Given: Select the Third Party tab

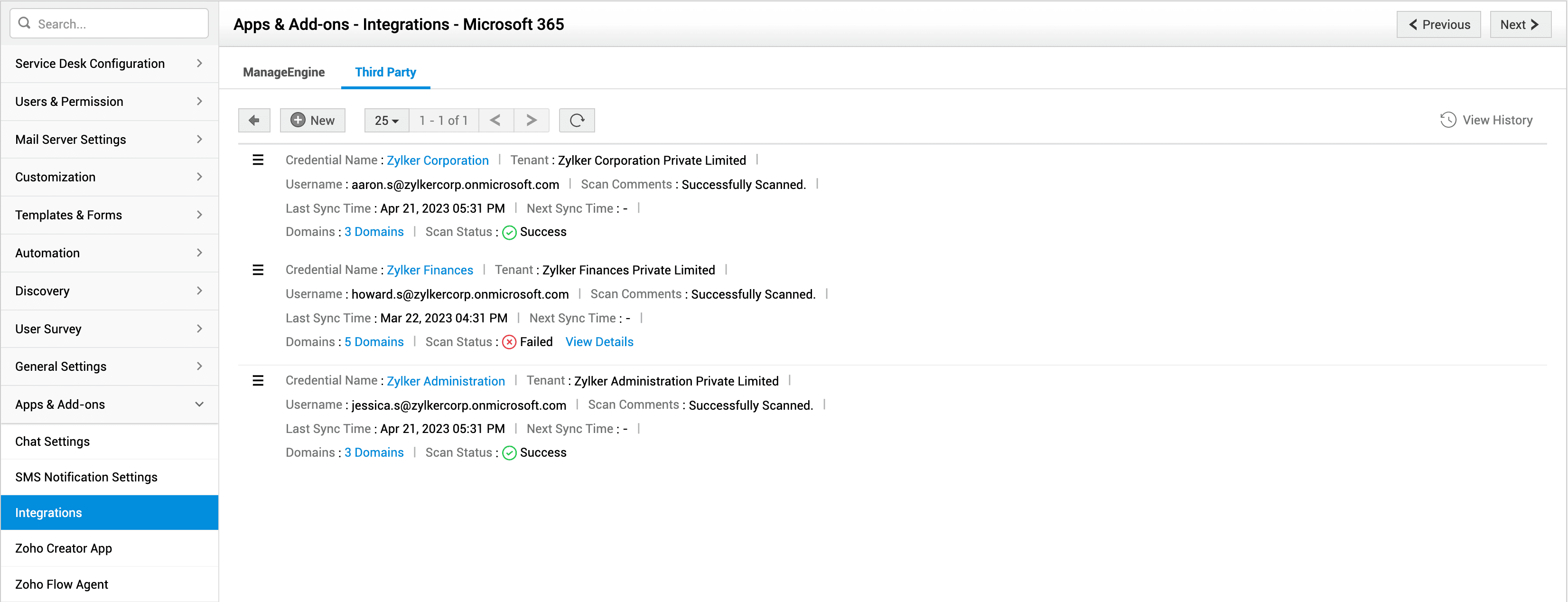Looking at the screenshot, I should click(385, 72).
